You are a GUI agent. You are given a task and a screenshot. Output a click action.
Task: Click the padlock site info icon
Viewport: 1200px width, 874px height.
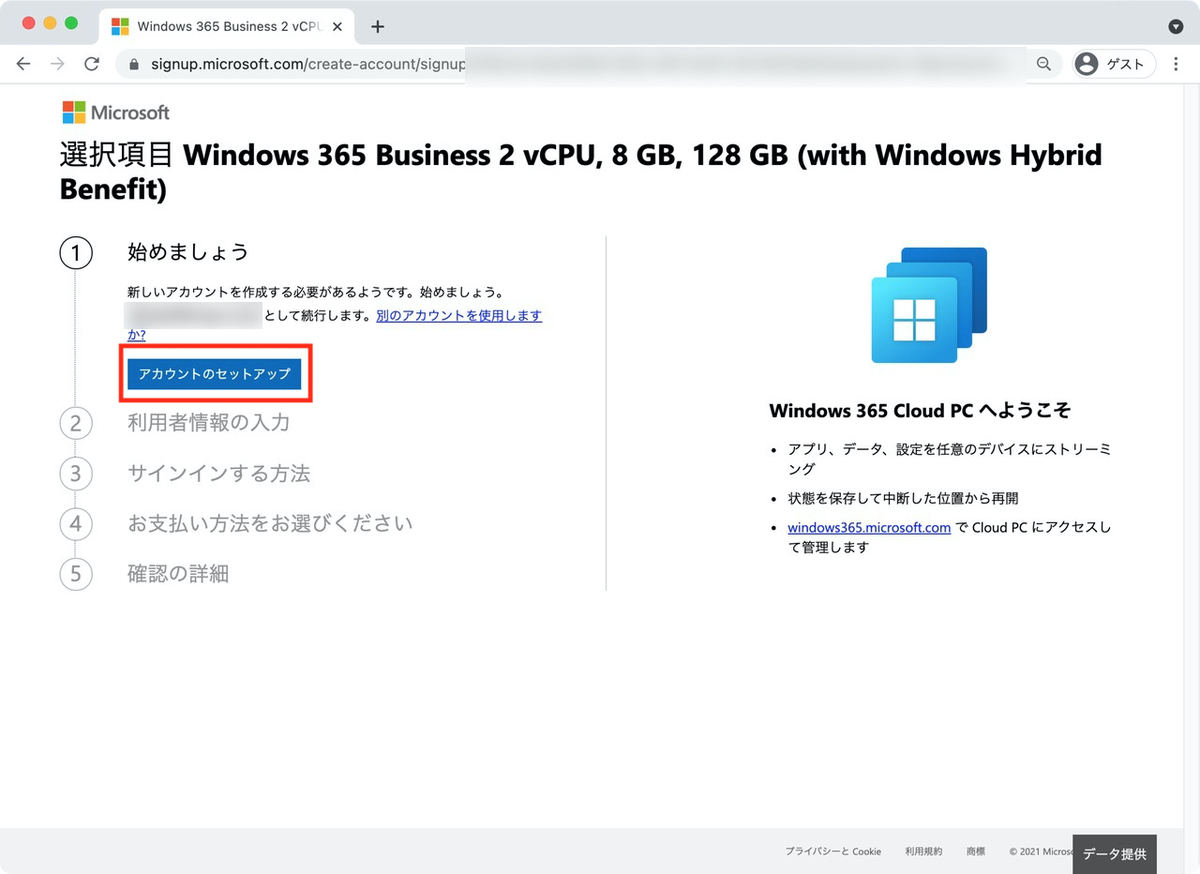pyautogui.click(x=134, y=64)
